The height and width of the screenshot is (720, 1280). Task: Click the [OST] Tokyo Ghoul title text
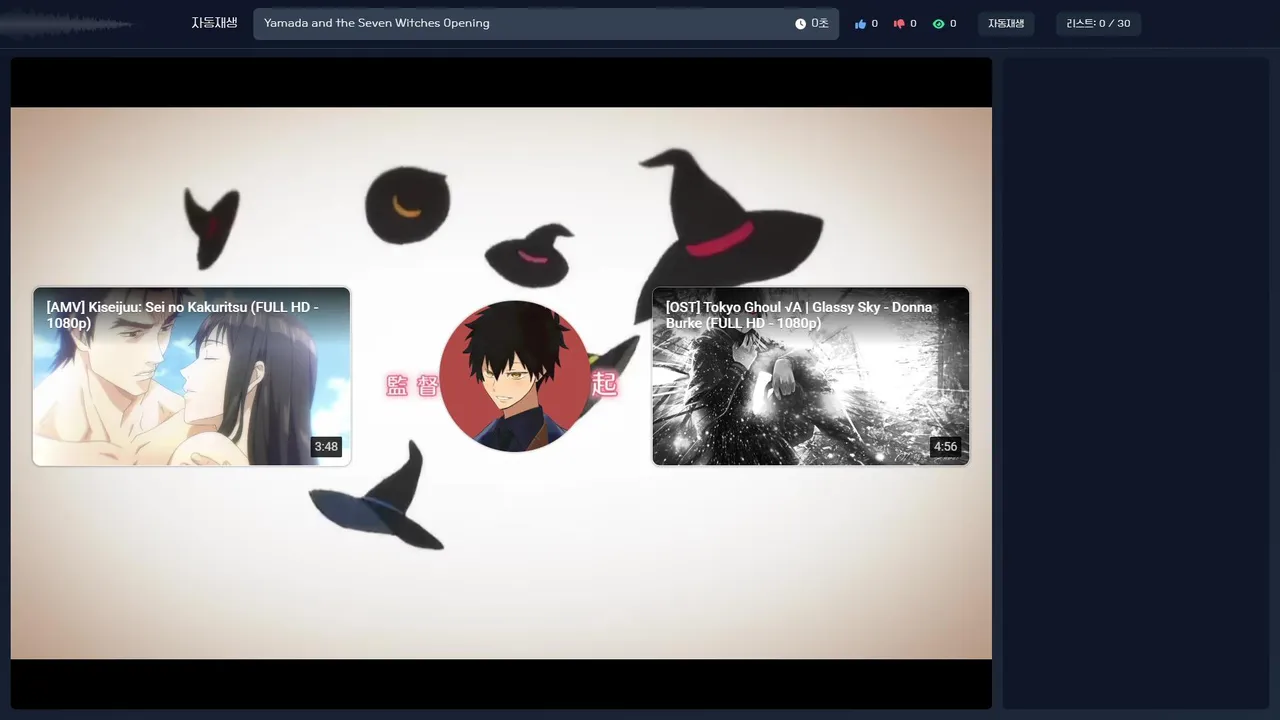coord(799,315)
